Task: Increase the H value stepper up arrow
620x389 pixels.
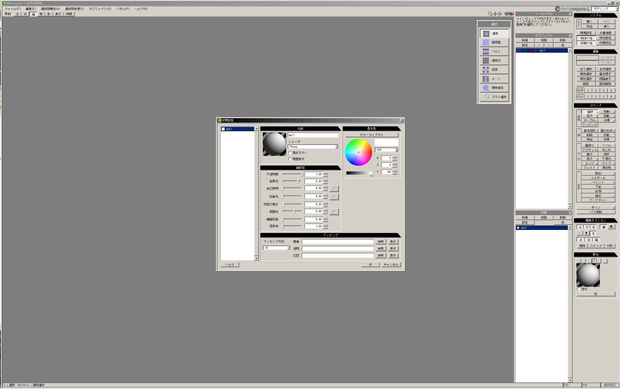Action: tap(395, 157)
